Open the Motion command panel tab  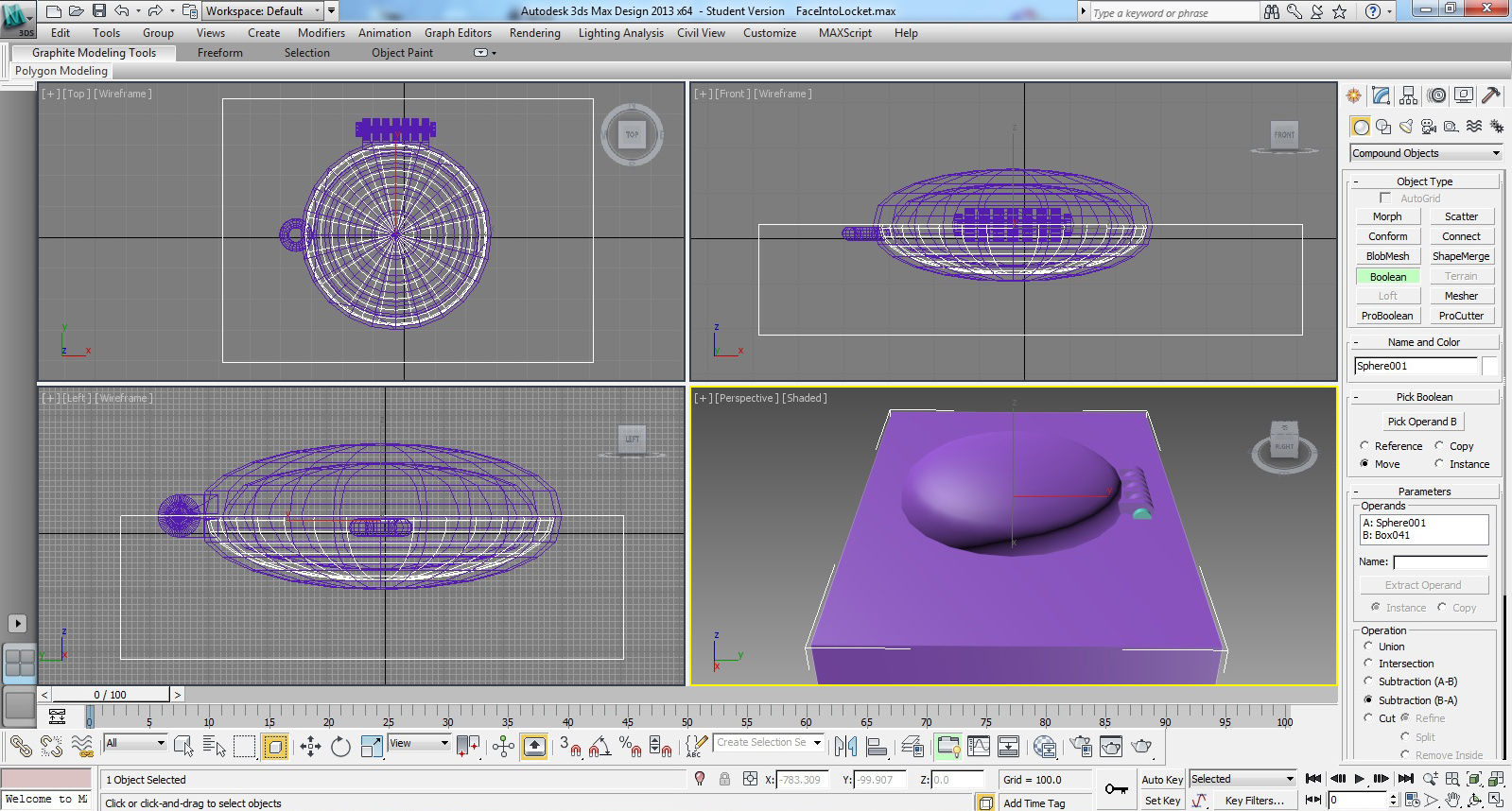click(1436, 95)
